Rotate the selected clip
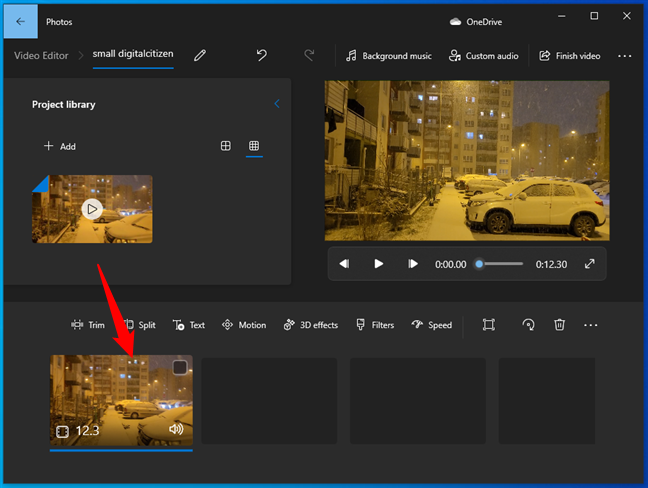This screenshot has height=488, width=648. tap(528, 325)
